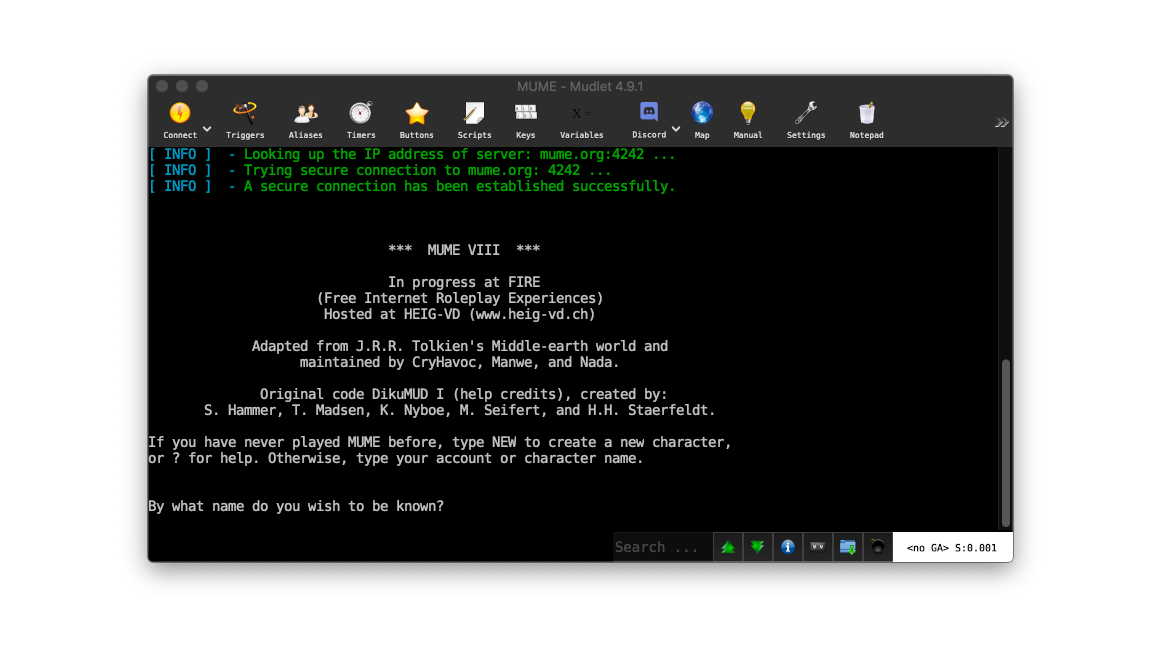The width and height of the screenshot is (1160, 653).
Task: Click the blue folder logging icon
Action: (x=848, y=547)
